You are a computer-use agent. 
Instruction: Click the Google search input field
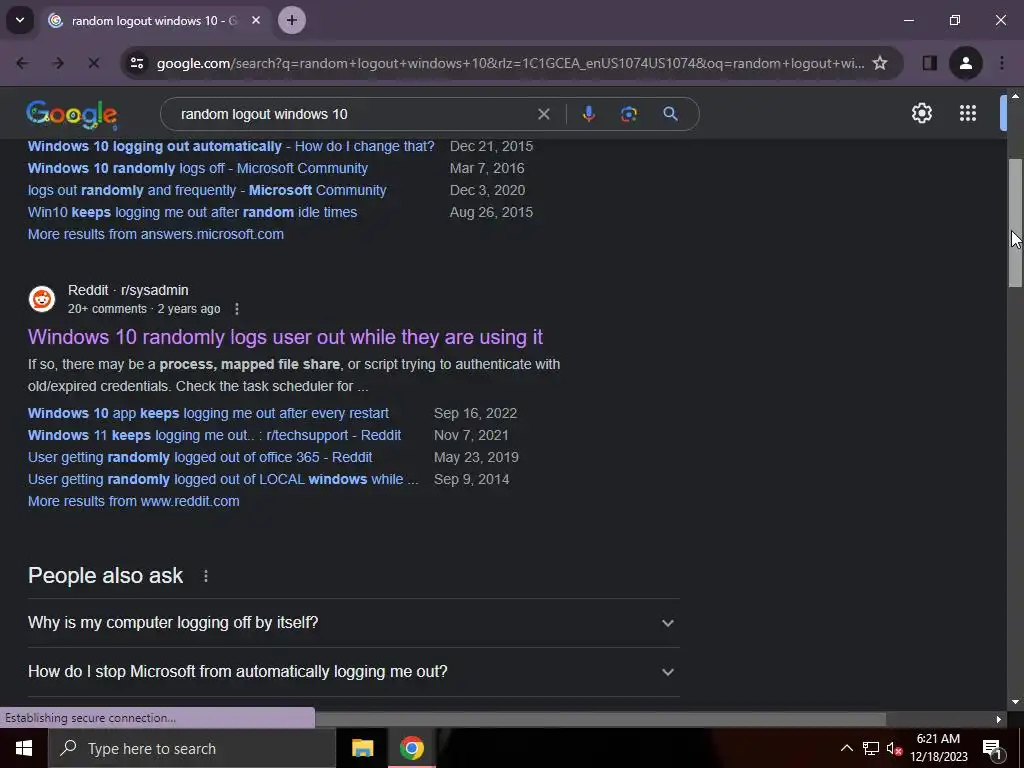pyautogui.click(x=353, y=114)
